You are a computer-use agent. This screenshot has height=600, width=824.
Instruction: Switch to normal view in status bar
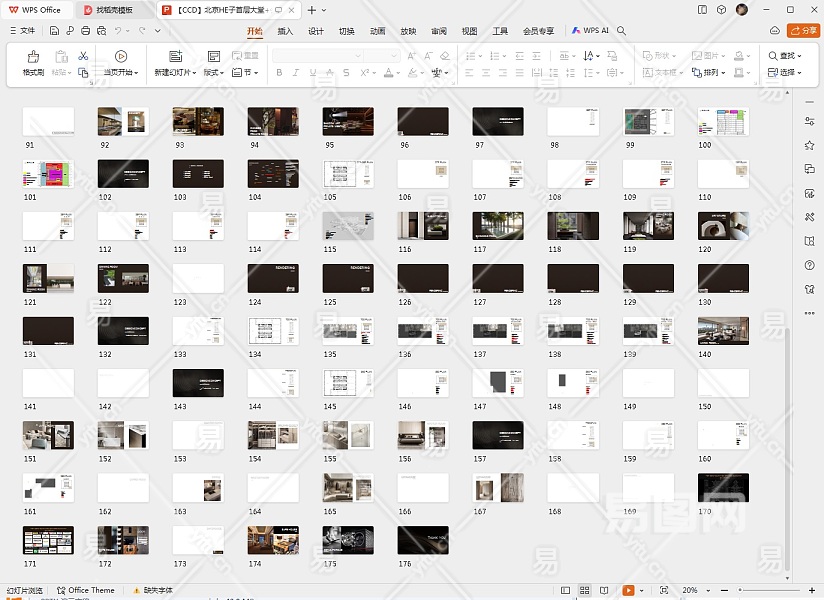click(566, 591)
